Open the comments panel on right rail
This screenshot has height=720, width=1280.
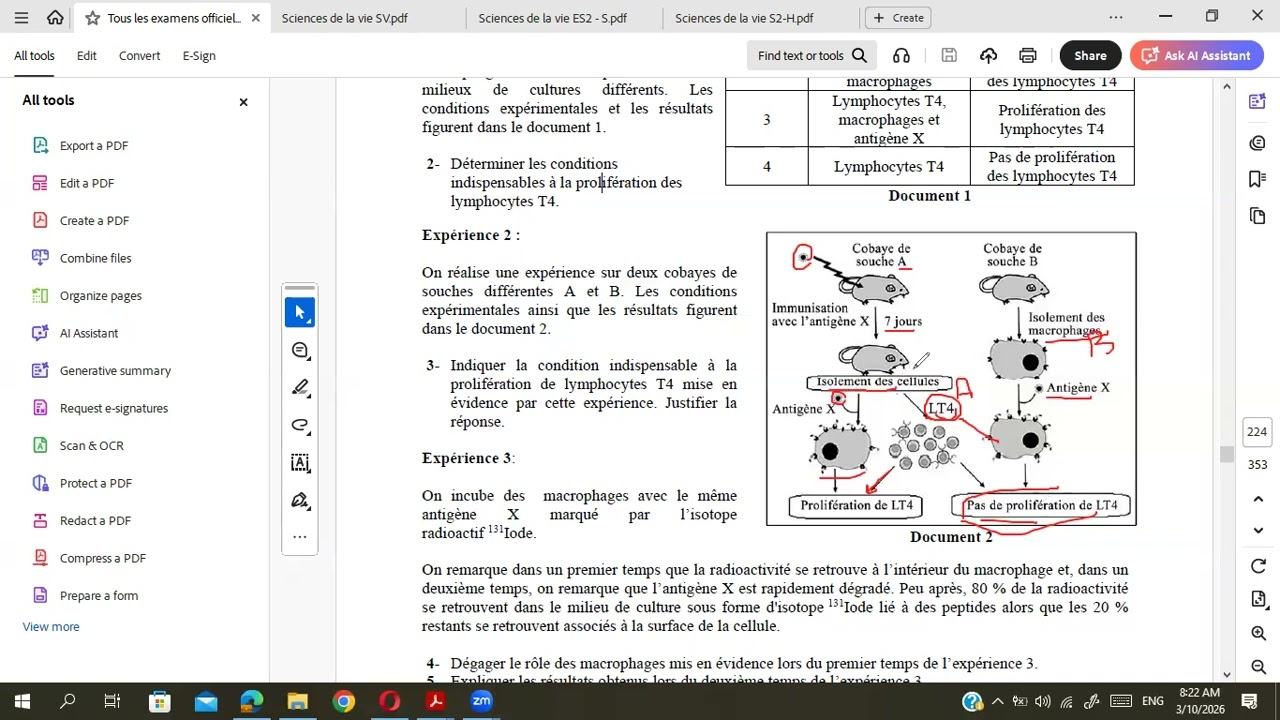[1258, 143]
